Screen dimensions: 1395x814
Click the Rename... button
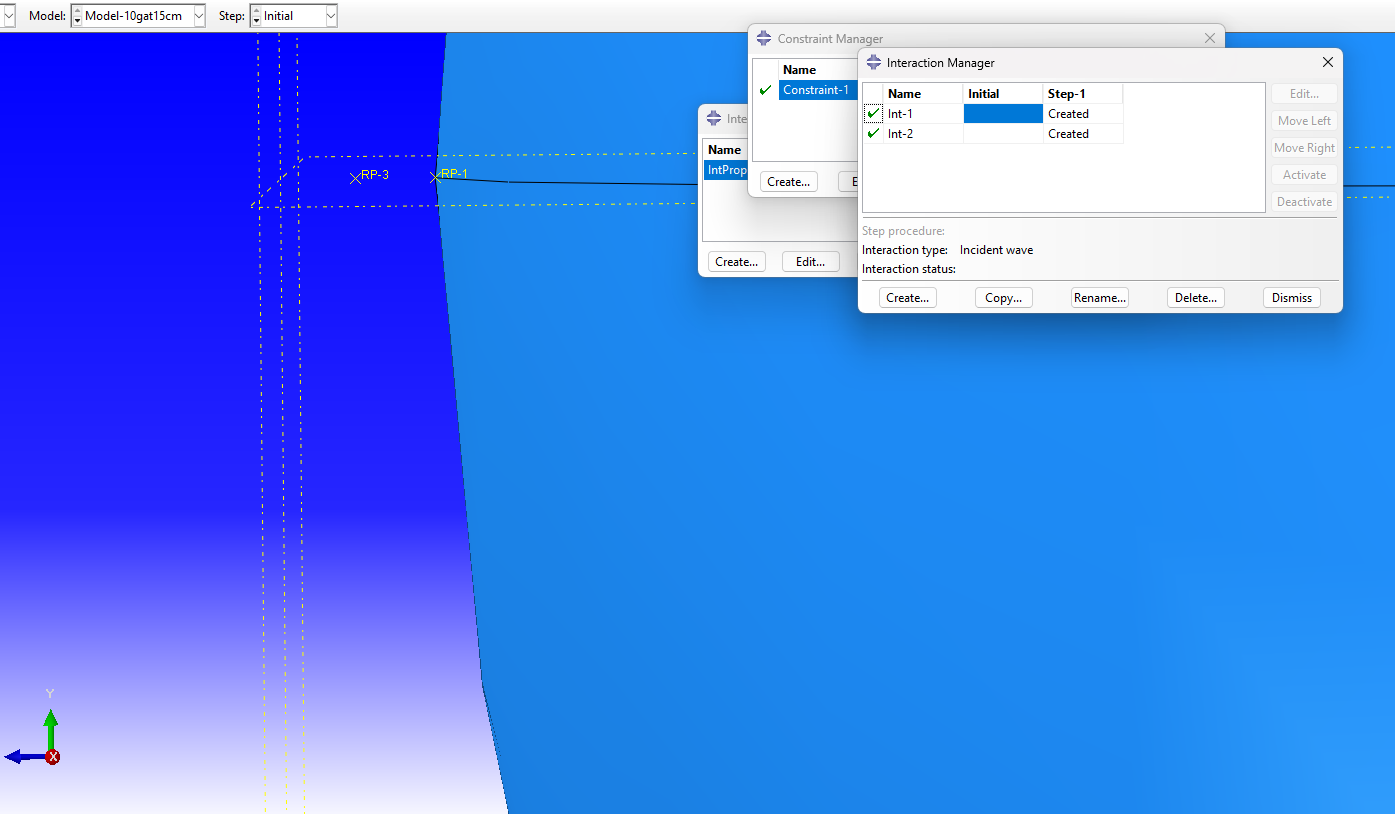1100,298
